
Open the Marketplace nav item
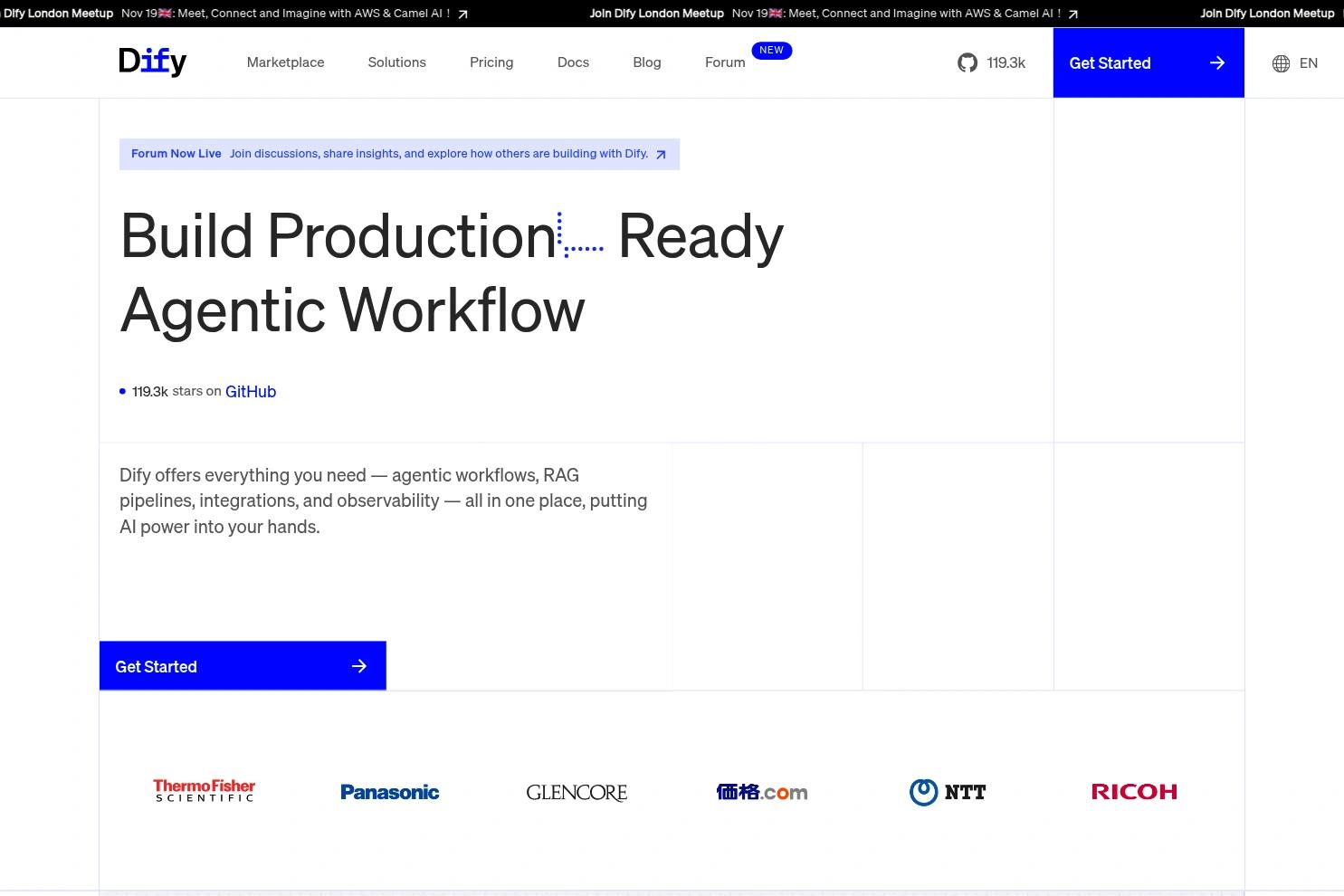coord(285,62)
